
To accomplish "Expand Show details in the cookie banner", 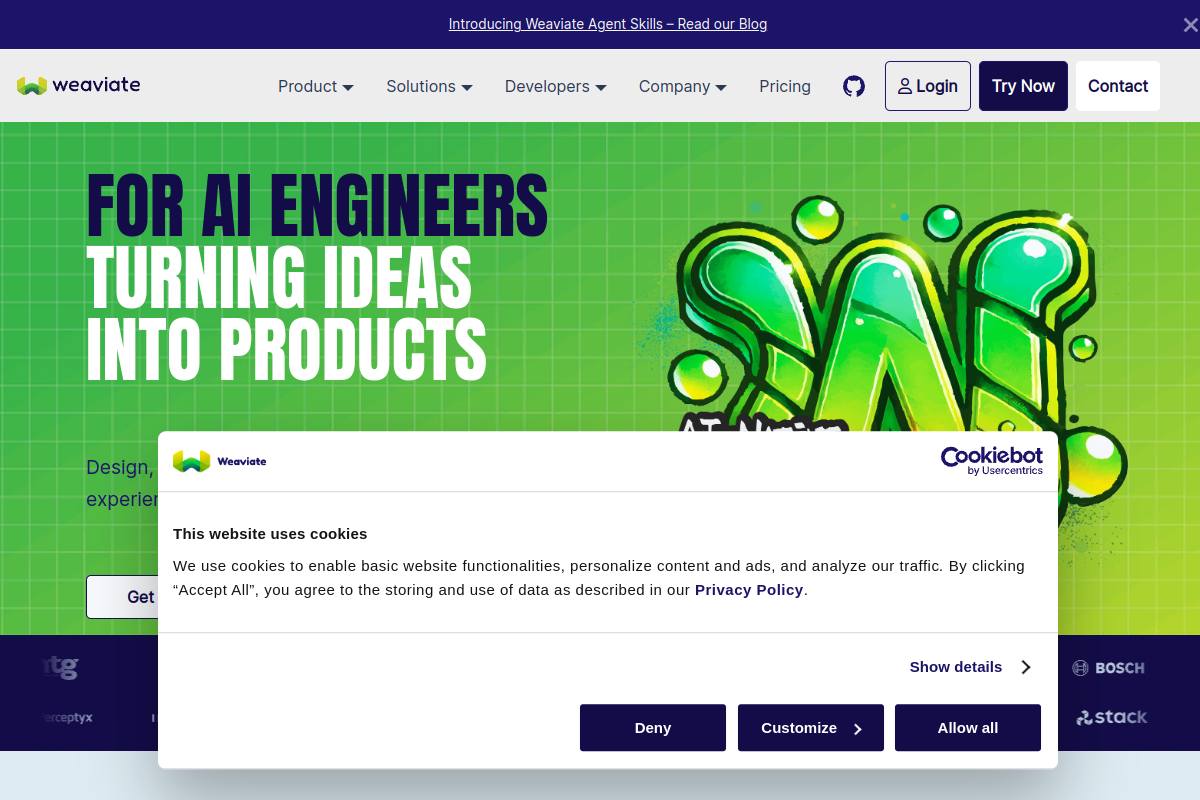I will click(969, 667).
